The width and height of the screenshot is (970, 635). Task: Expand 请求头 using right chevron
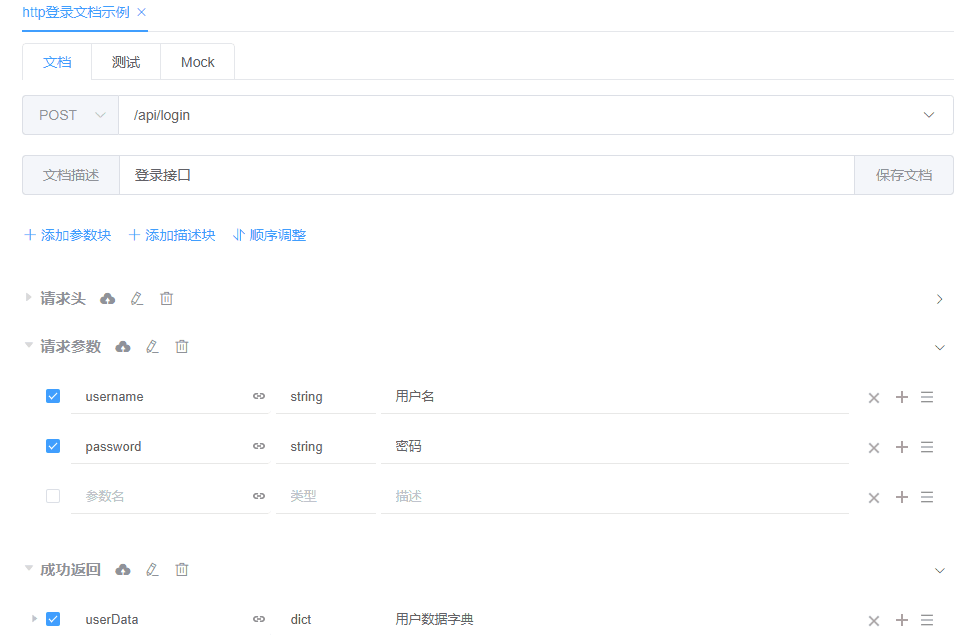(x=940, y=300)
